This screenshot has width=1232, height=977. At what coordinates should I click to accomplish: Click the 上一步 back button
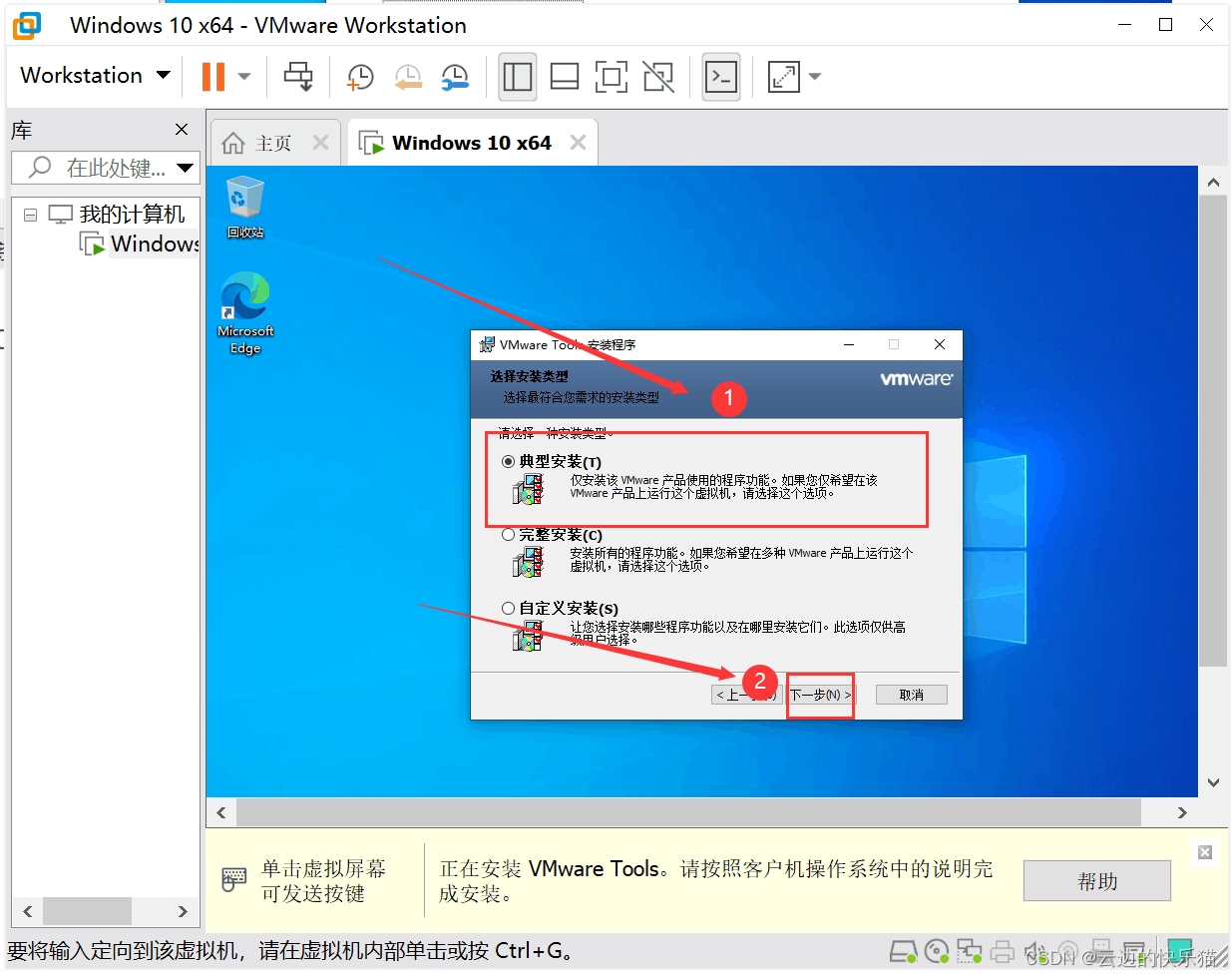tap(745, 695)
